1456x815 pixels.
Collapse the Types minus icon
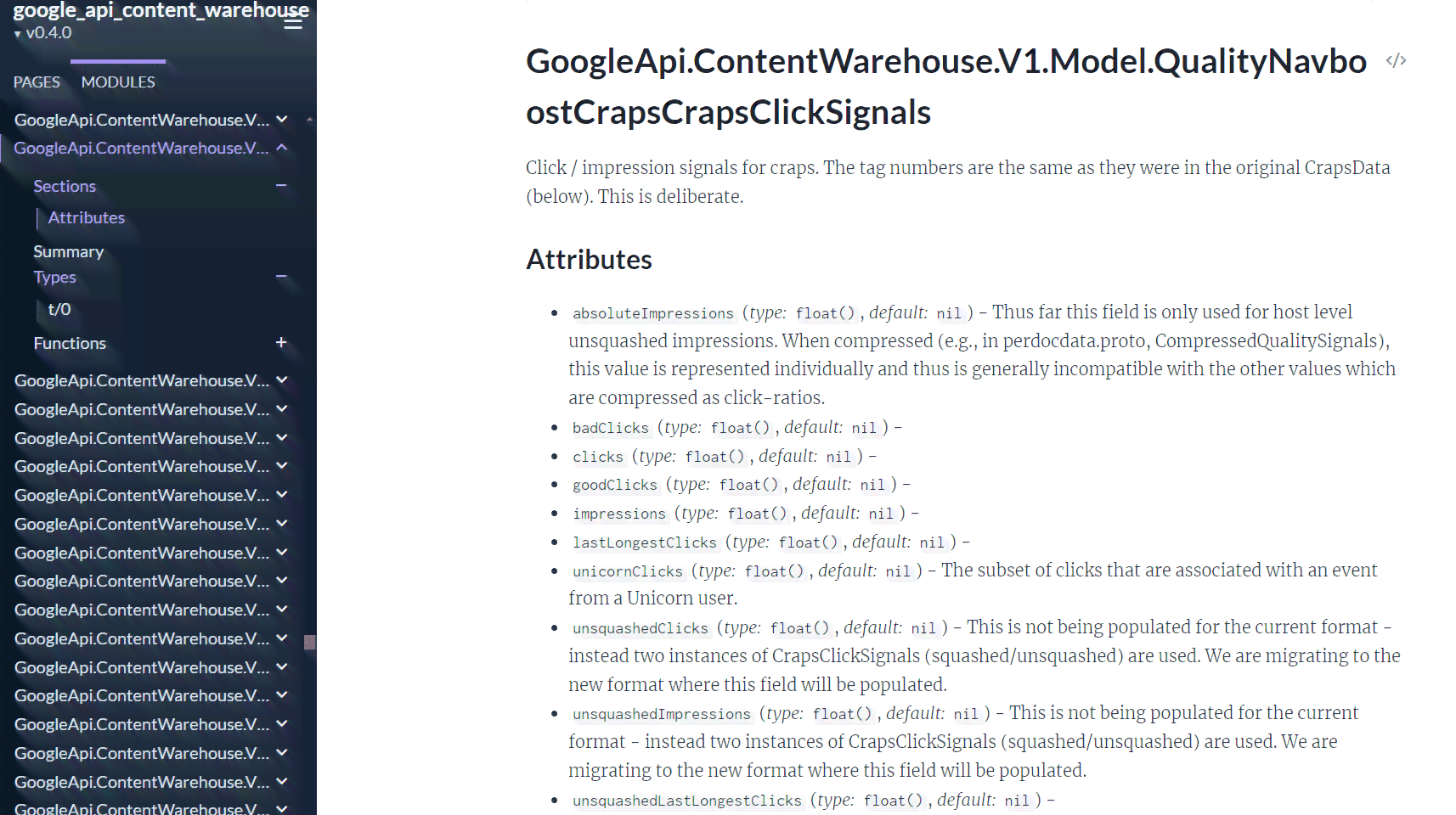click(x=281, y=277)
